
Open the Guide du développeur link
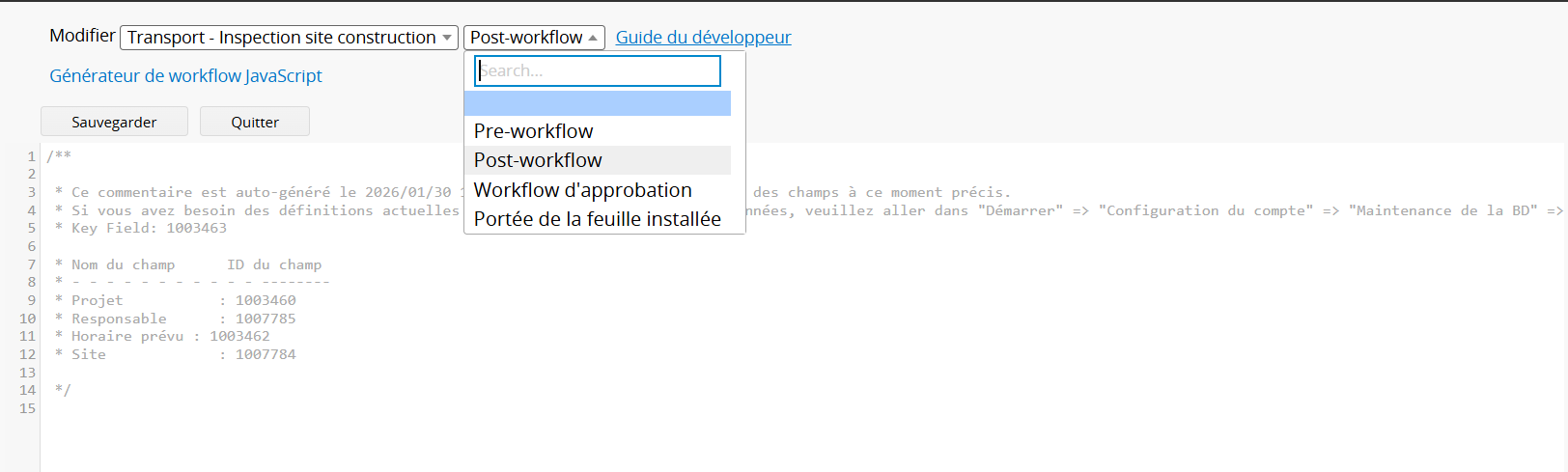click(703, 38)
